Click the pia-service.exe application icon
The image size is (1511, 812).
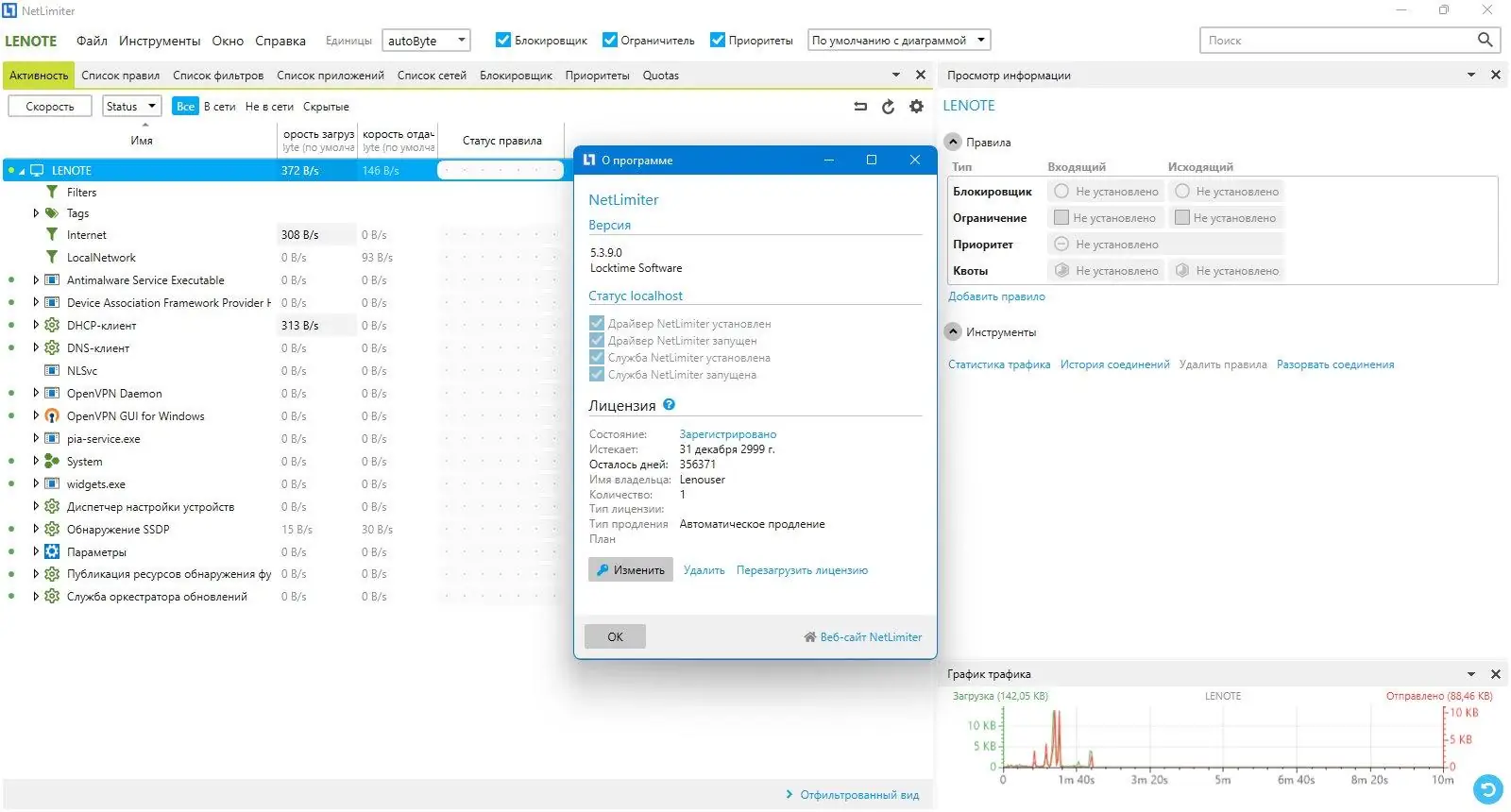tap(52, 438)
